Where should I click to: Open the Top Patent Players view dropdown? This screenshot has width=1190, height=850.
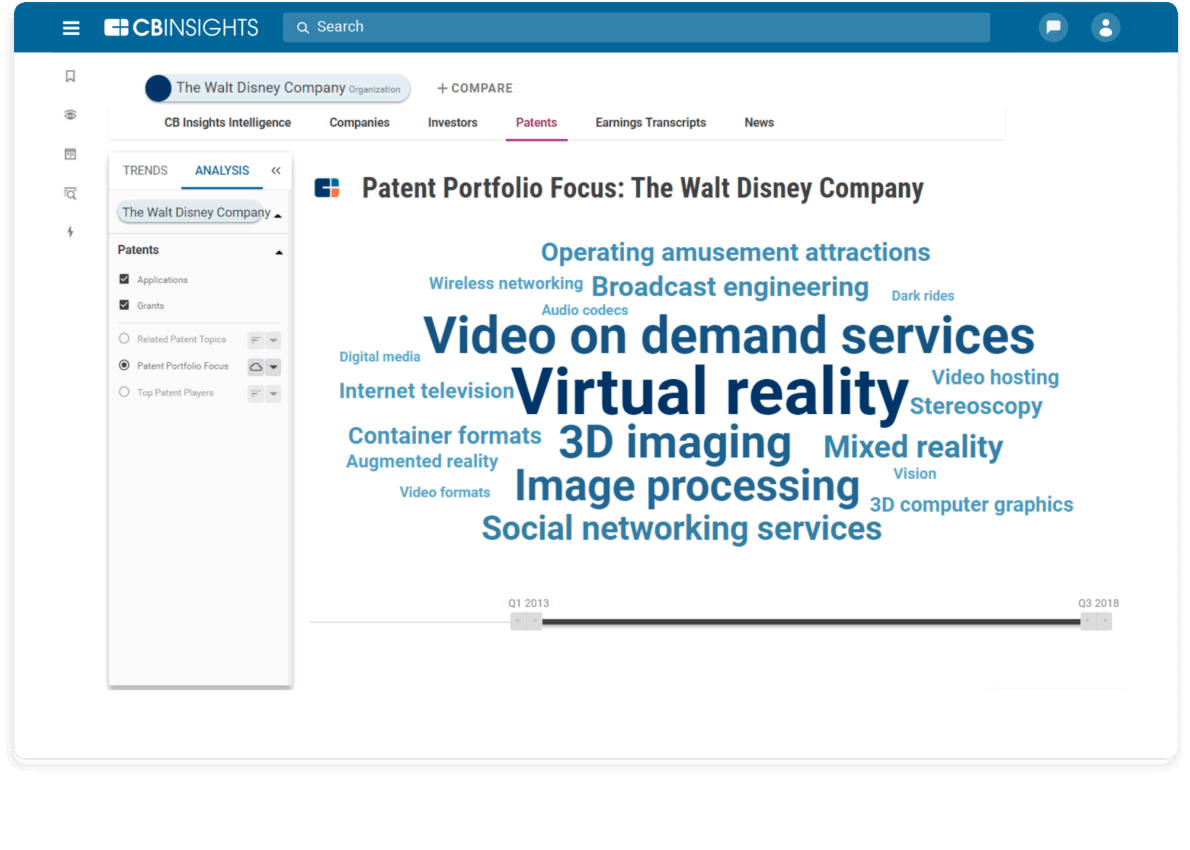tap(273, 393)
